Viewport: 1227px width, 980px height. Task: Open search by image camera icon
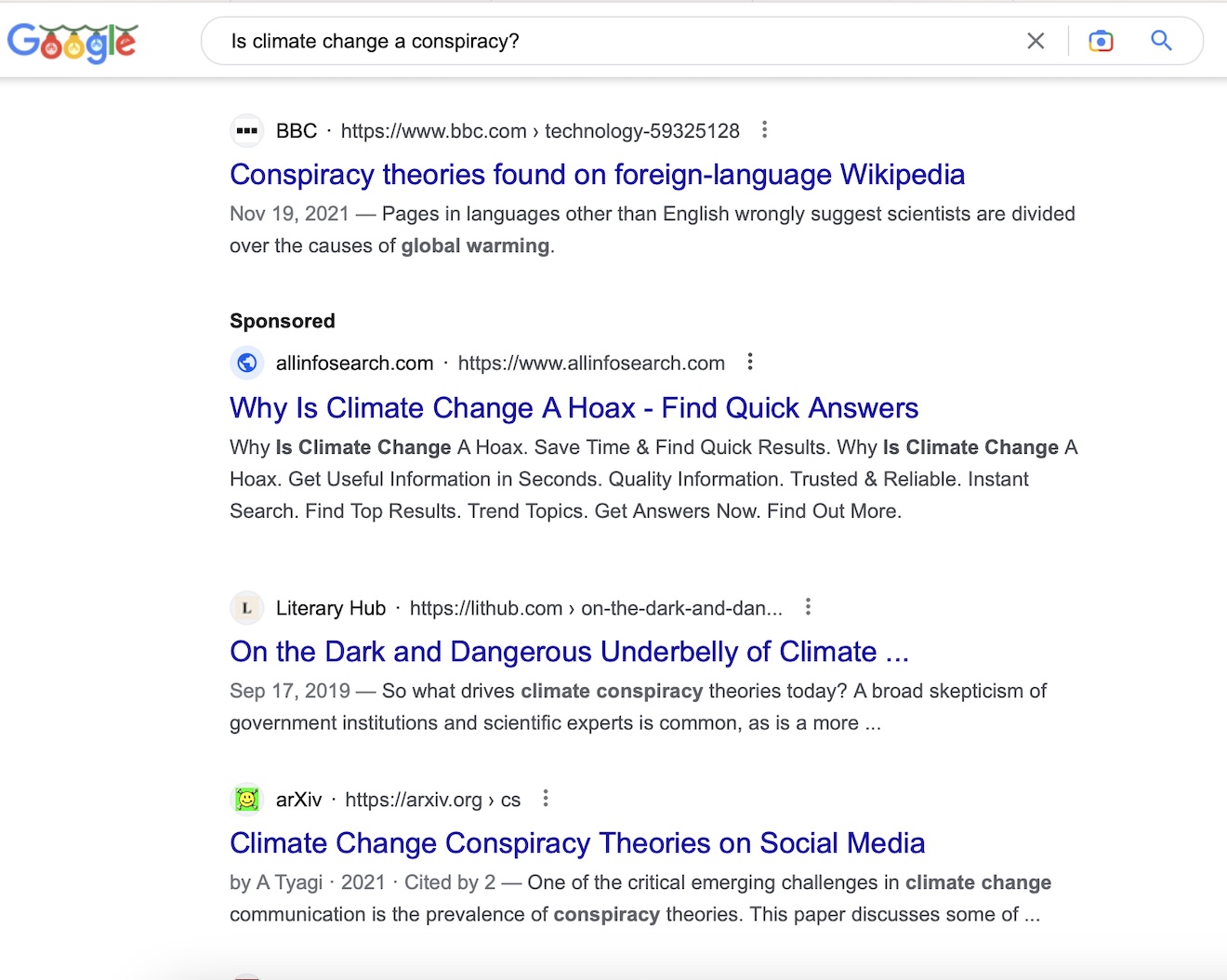pyautogui.click(x=1101, y=41)
